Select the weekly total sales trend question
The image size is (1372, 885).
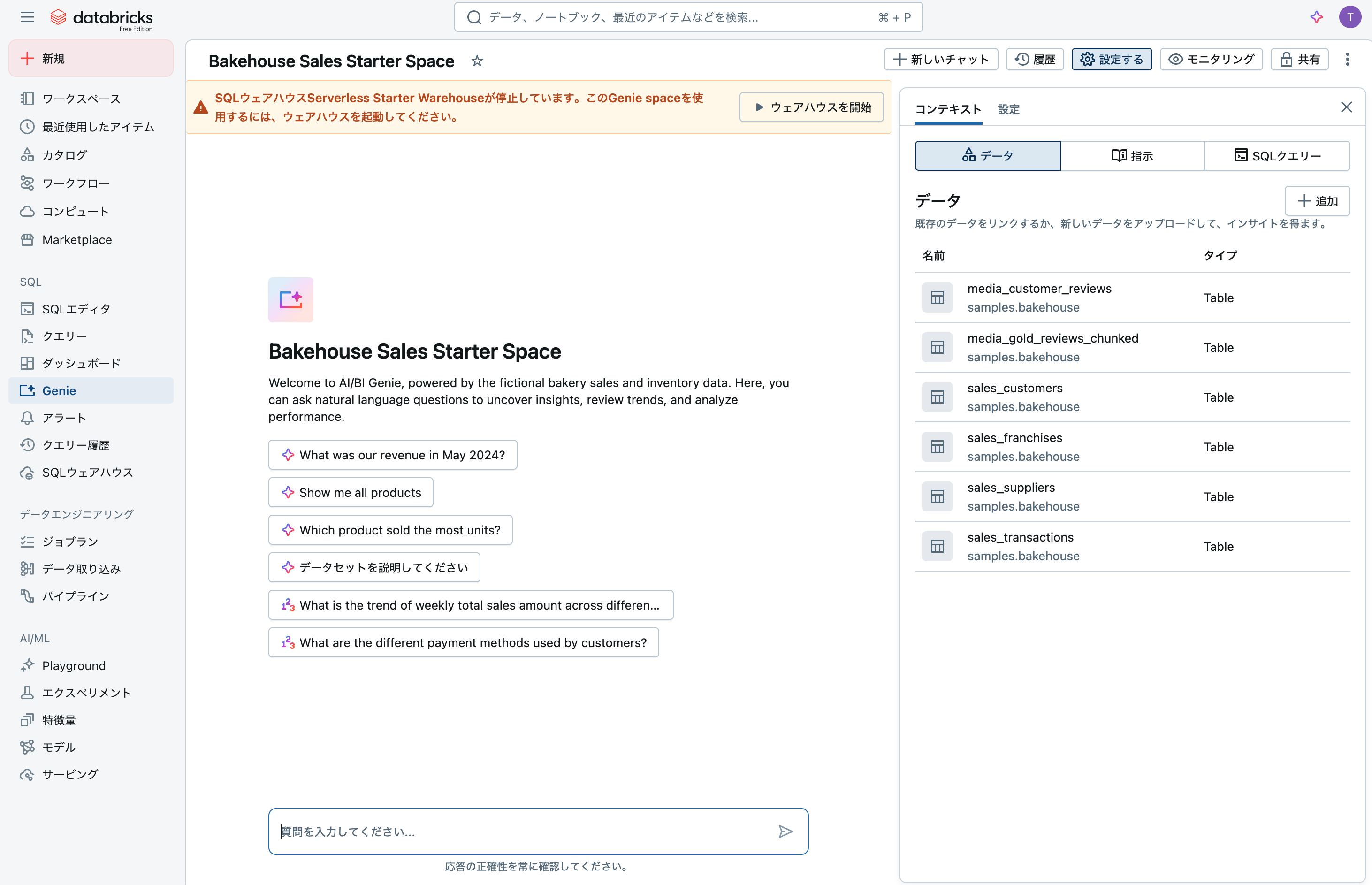(471, 605)
